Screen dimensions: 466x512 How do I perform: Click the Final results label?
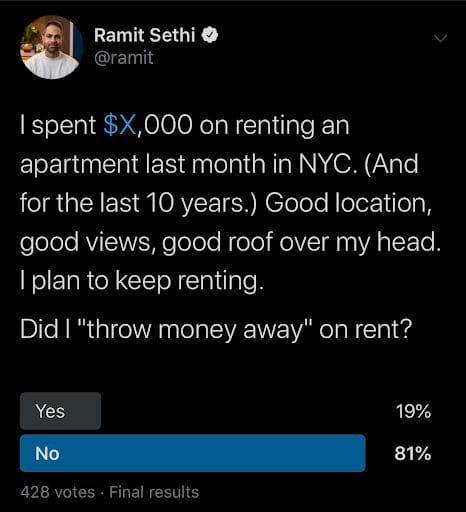154,492
